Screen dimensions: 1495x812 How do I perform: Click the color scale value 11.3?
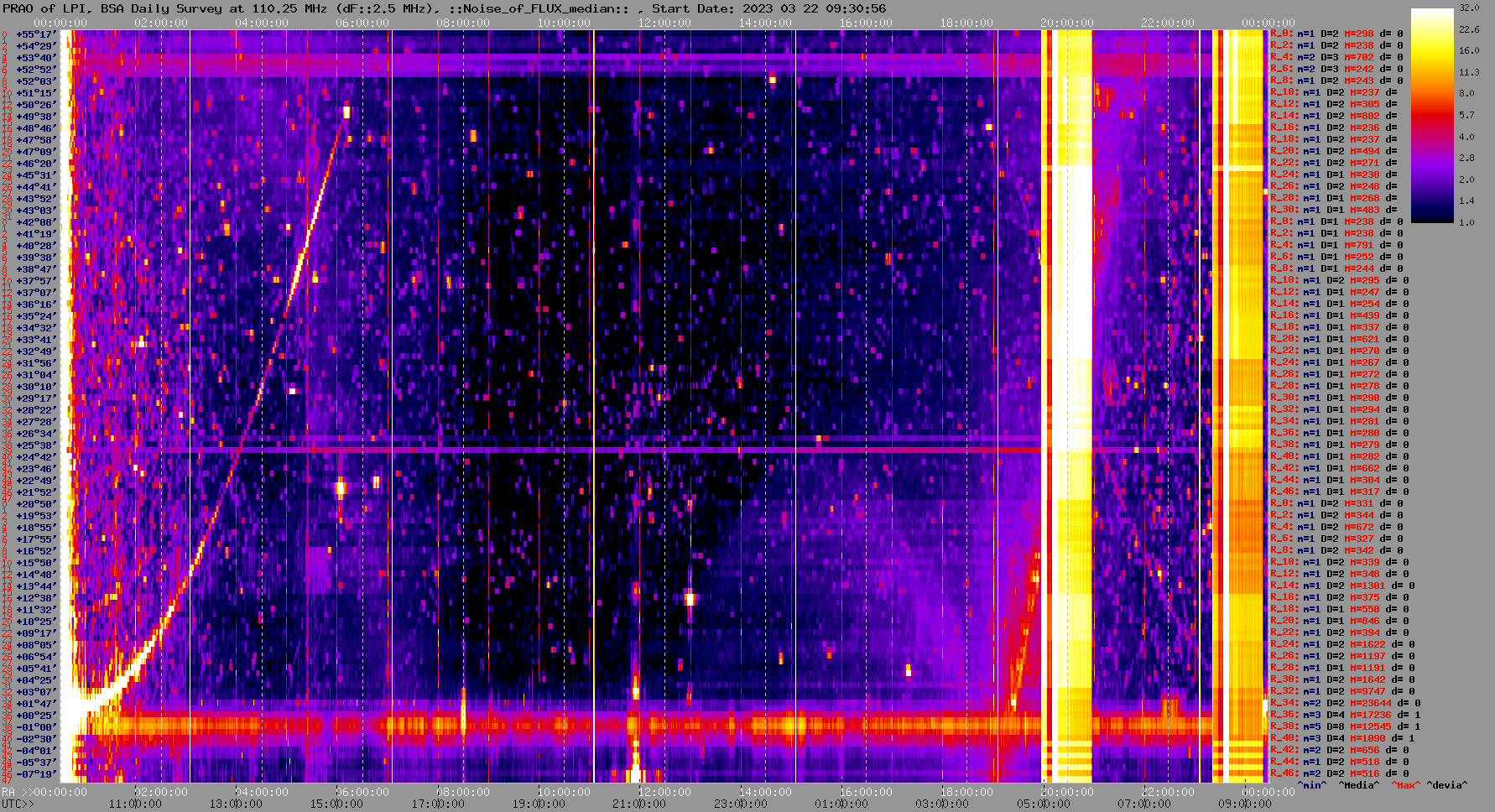tap(1469, 72)
